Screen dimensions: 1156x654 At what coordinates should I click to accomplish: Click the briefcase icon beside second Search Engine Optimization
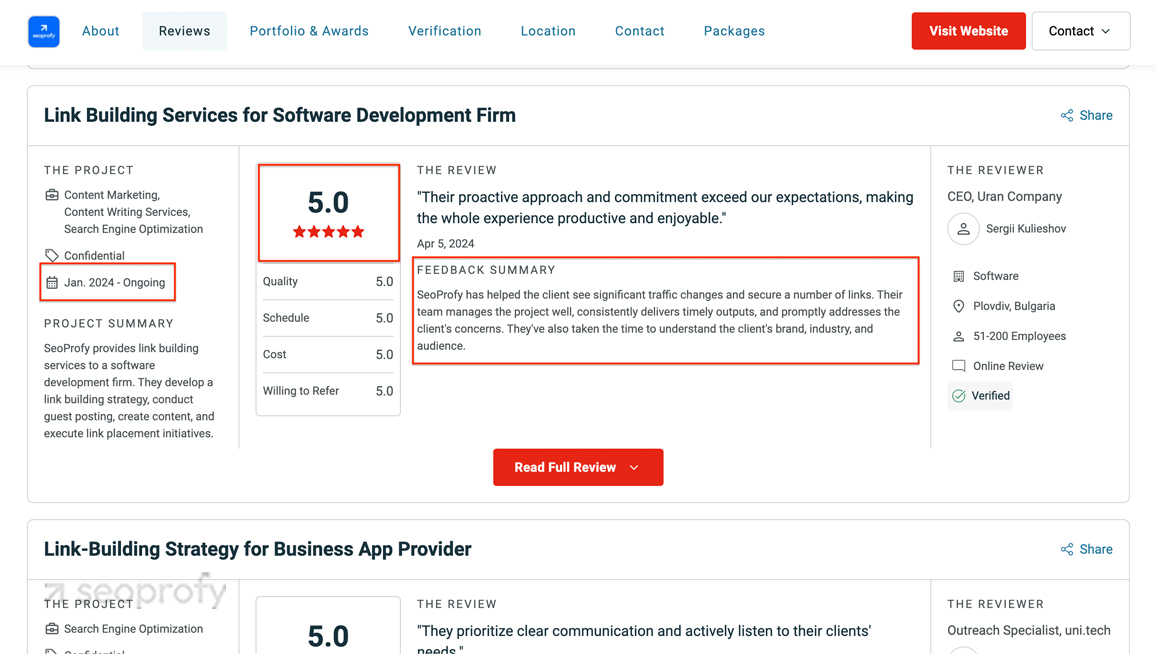[52, 629]
